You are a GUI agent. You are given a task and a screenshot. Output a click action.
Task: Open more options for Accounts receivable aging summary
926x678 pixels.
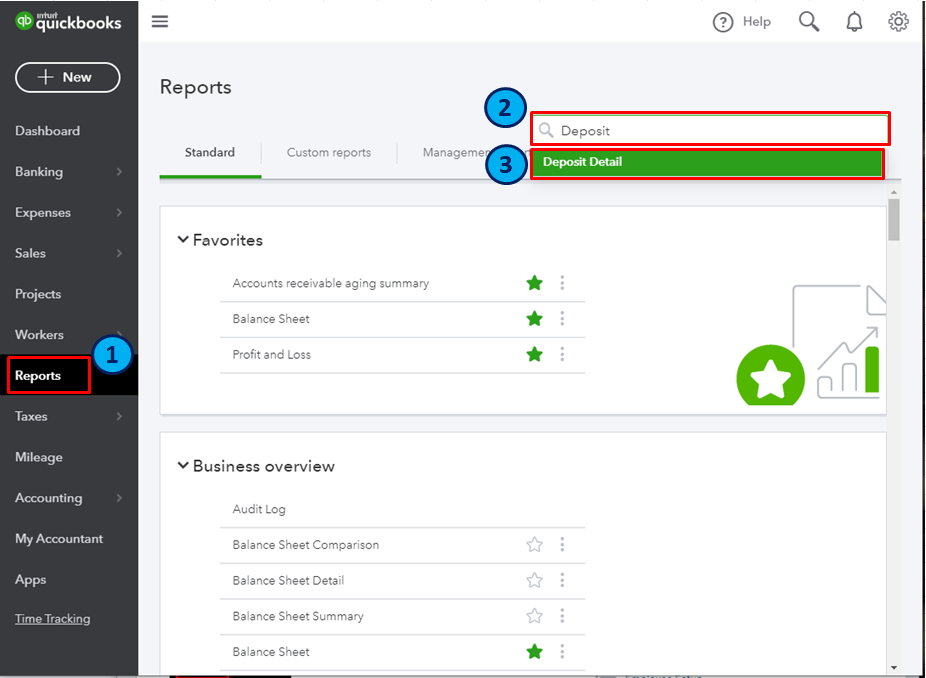pyautogui.click(x=562, y=283)
